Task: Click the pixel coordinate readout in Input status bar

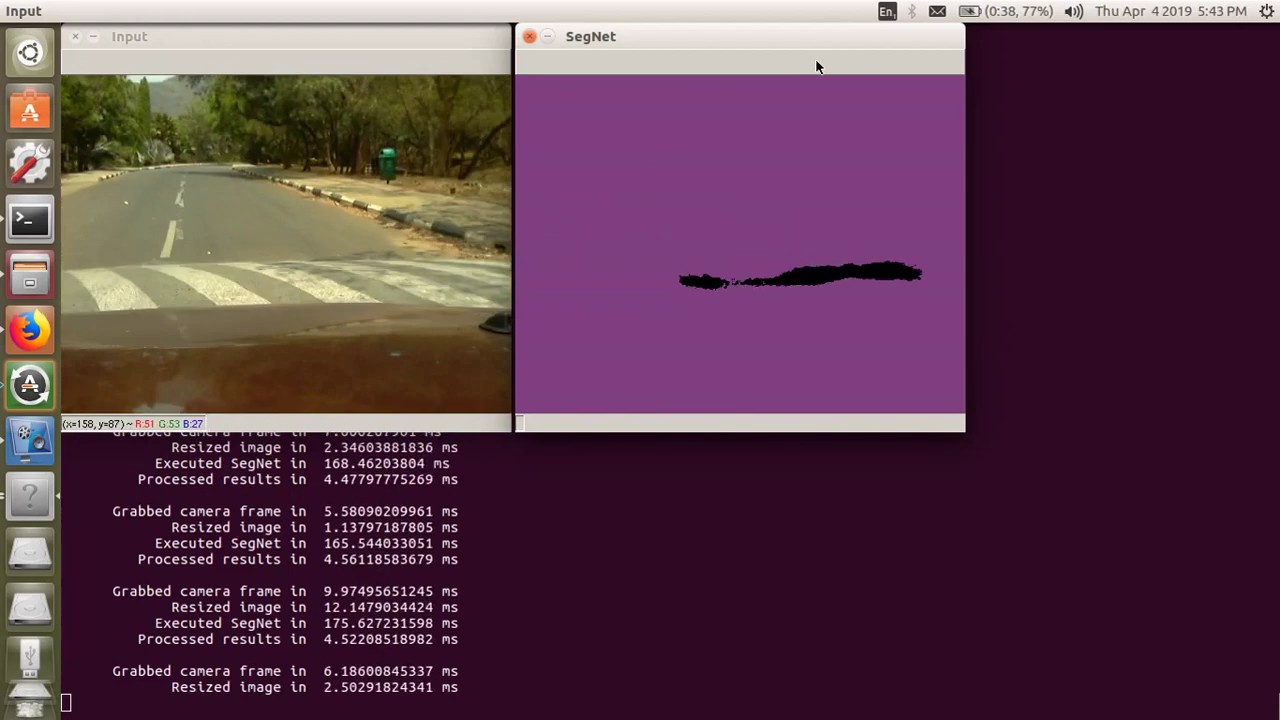Action: pos(133,424)
